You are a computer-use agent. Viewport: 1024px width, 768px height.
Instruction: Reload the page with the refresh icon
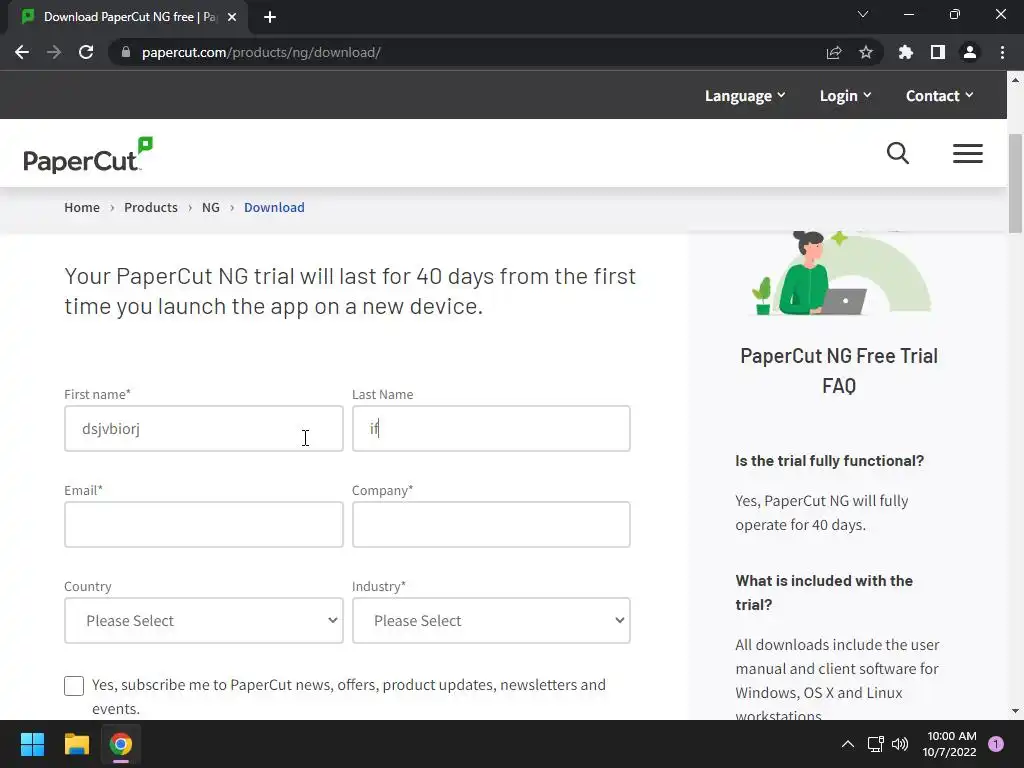[86, 52]
